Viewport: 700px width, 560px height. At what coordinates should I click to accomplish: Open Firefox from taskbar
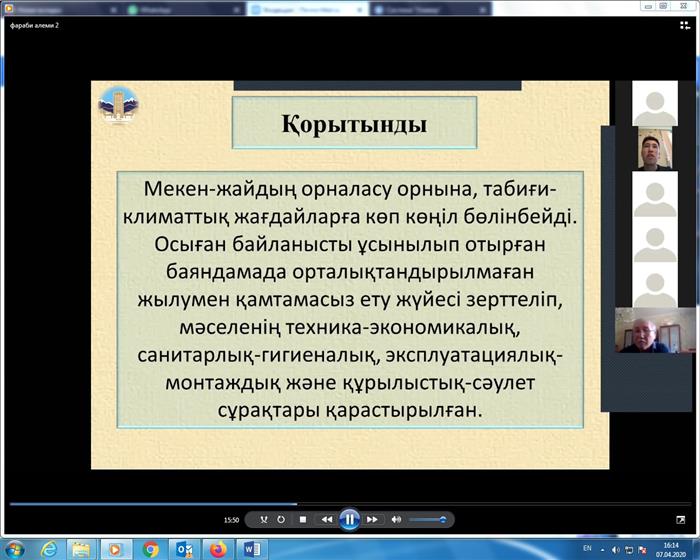click(x=217, y=549)
